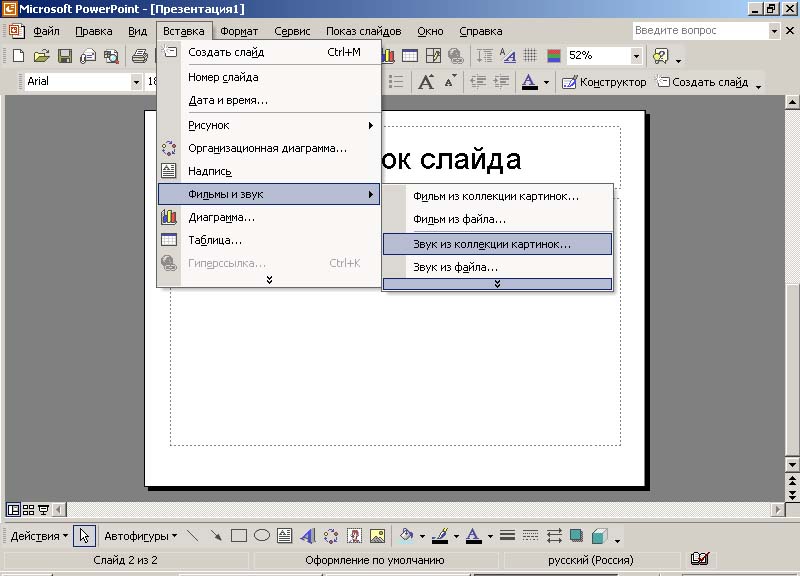Expand the Insert menu's hidden items chevron
The width and height of the screenshot is (800, 576).
269,280
